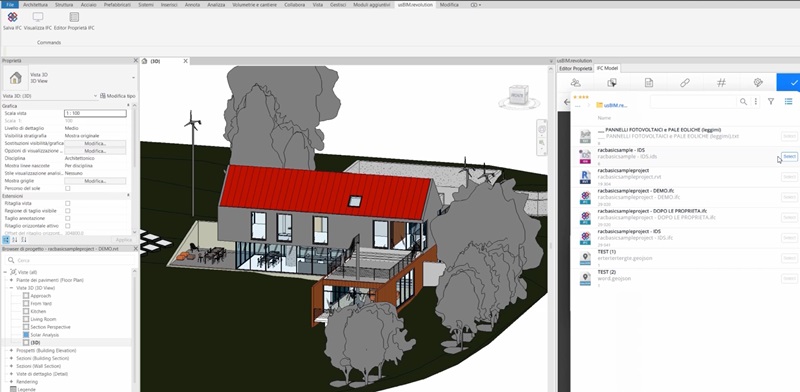
Task: Click the Vista 3D house type icon
Action: [x=16, y=78]
